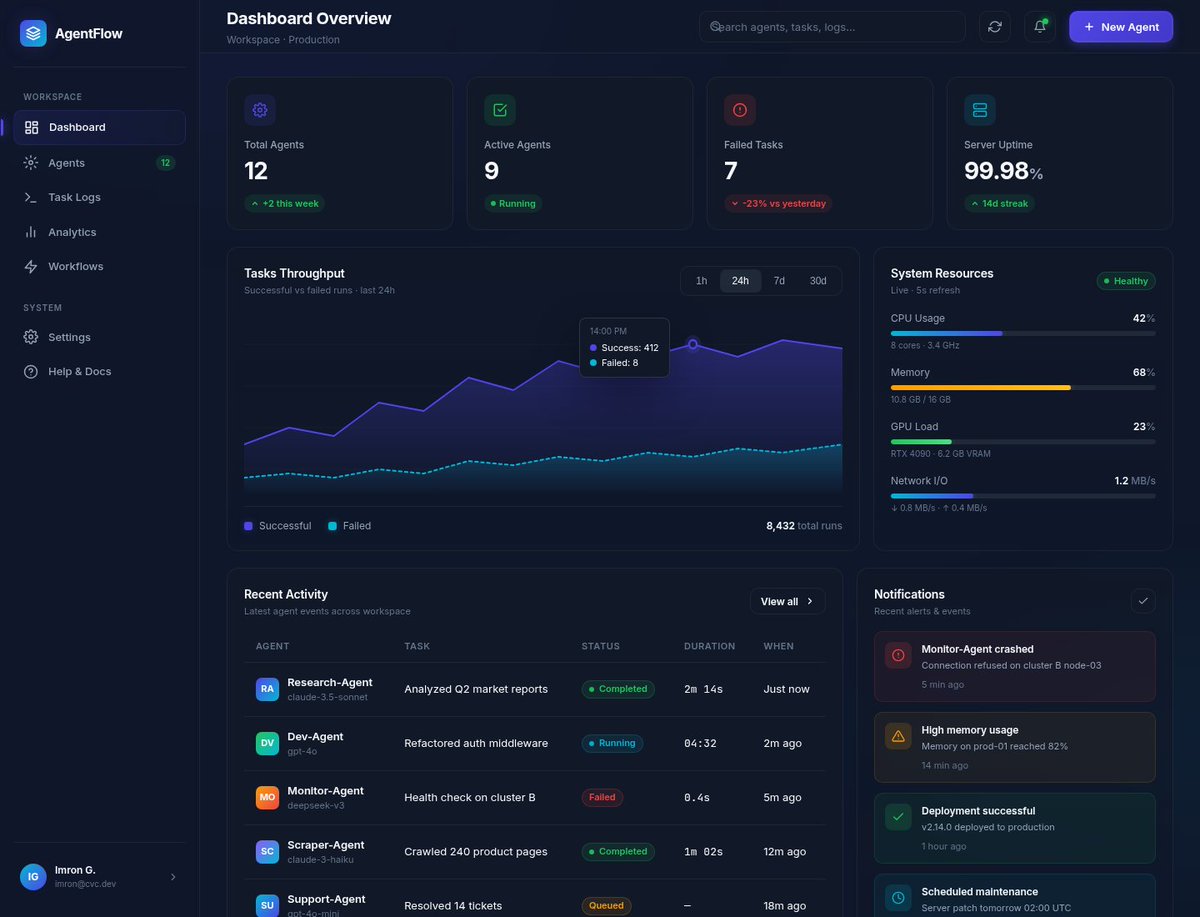Click the WHEN column header
Image resolution: width=1200 pixels, height=917 pixels.
pyautogui.click(x=778, y=646)
